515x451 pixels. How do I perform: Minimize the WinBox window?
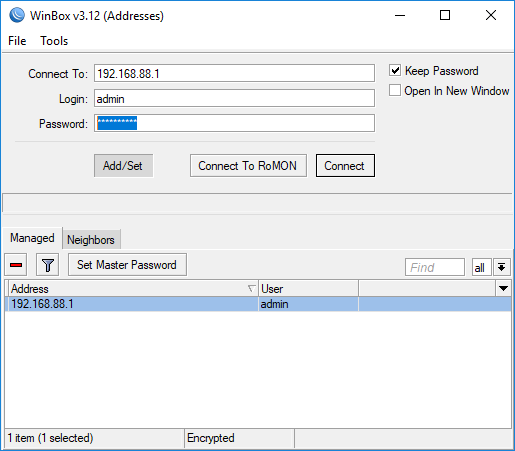coord(400,15)
